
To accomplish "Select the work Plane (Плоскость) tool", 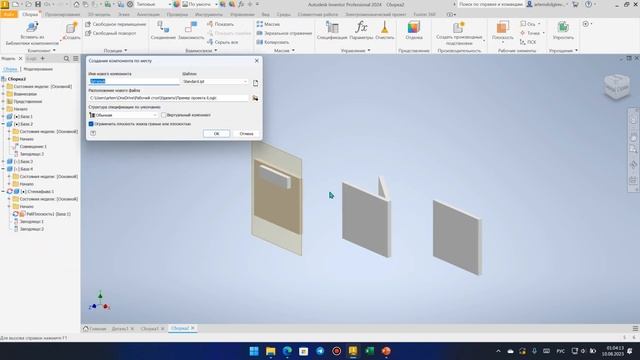I will pos(502,31).
